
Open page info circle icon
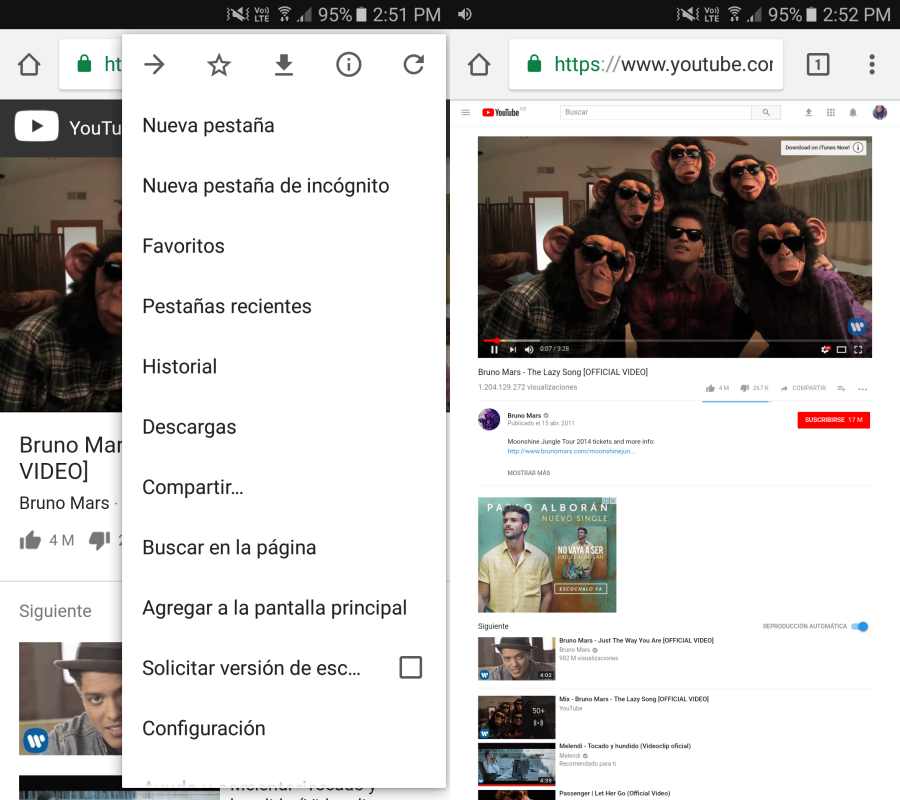[348, 64]
